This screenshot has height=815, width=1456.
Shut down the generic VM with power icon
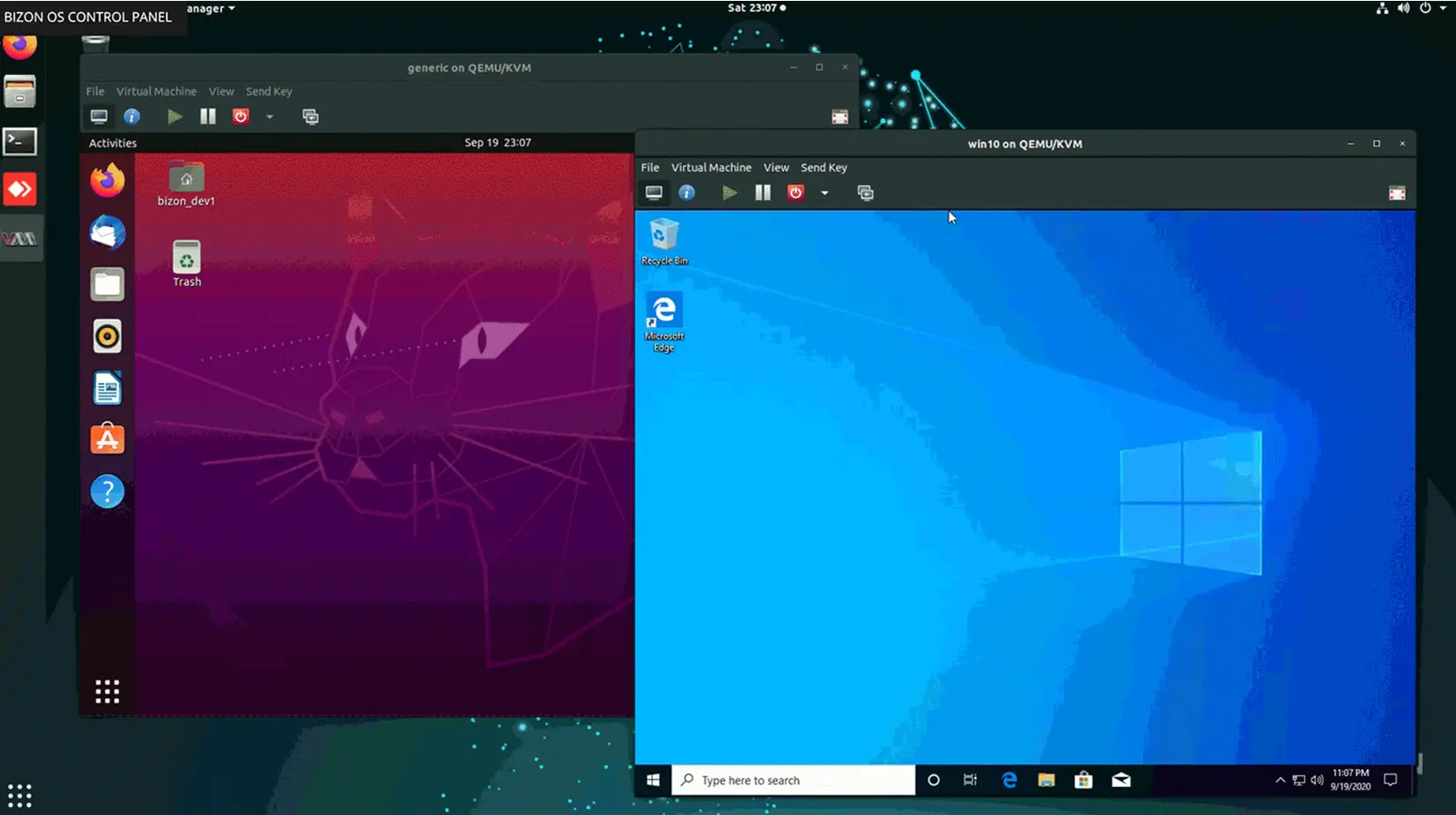239,116
